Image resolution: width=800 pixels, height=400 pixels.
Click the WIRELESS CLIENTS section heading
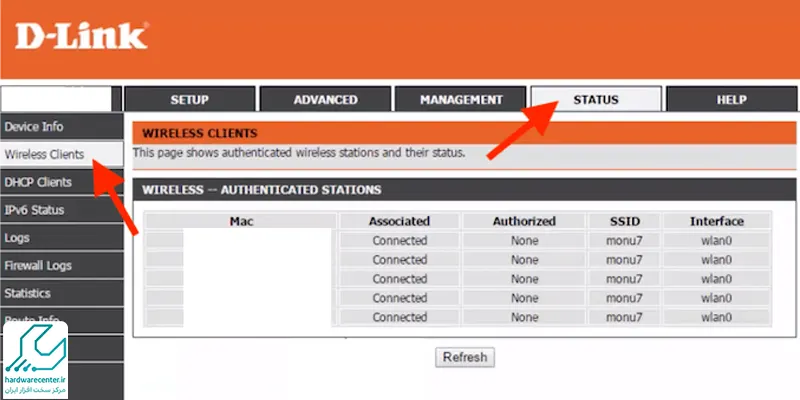(x=200, y=134)
